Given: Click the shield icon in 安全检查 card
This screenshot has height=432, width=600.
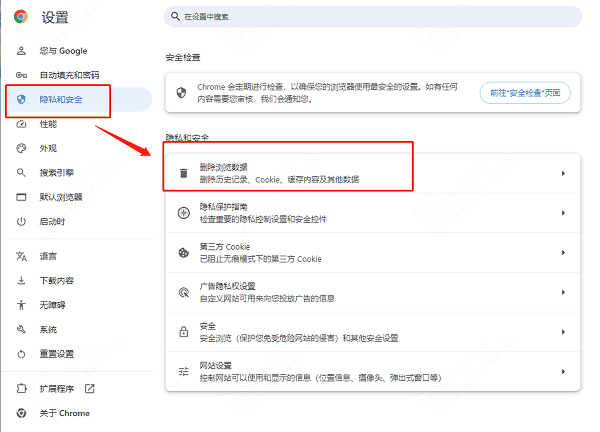Looking at the screenshot, I should tap(183, 91).
